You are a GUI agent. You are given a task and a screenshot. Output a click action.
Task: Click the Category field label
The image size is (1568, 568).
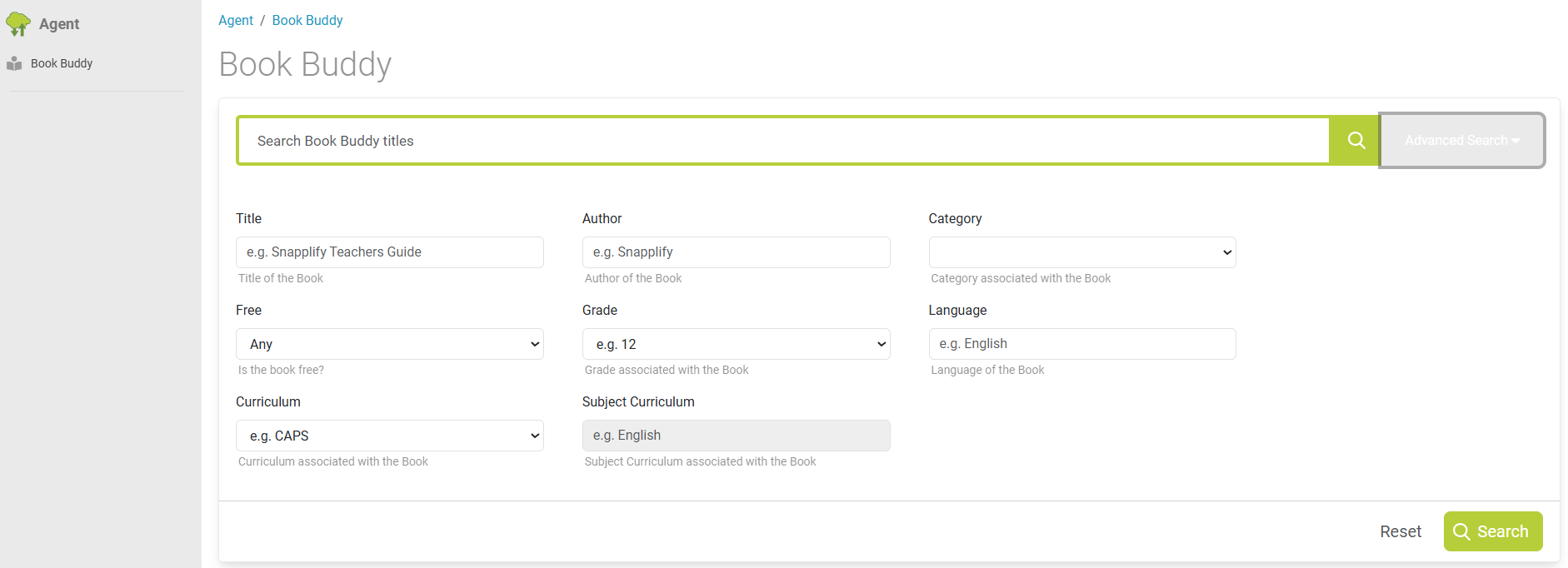click(x=955, y=218)
